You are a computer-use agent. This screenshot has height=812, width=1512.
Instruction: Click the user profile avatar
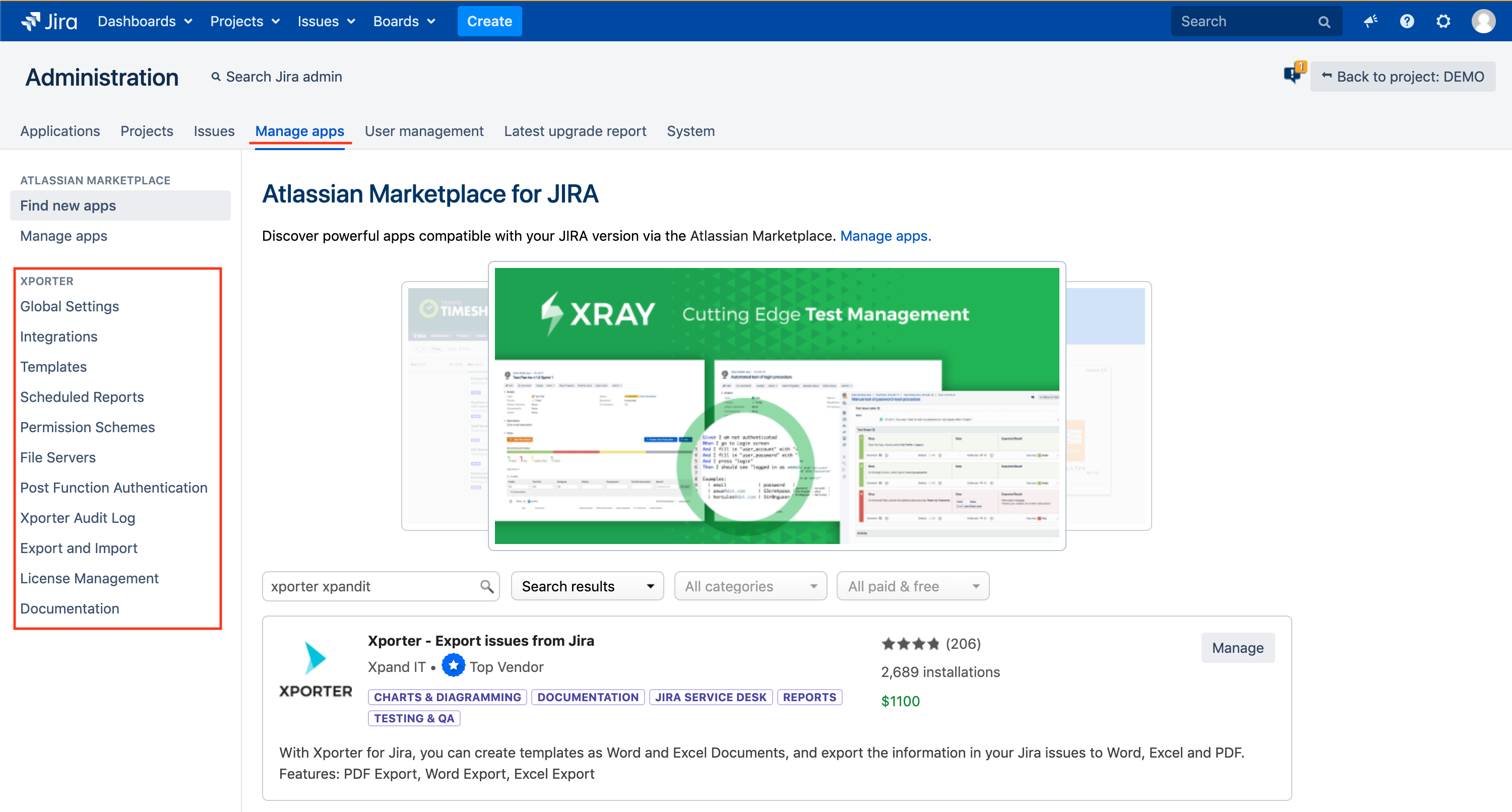(1483, 21)
